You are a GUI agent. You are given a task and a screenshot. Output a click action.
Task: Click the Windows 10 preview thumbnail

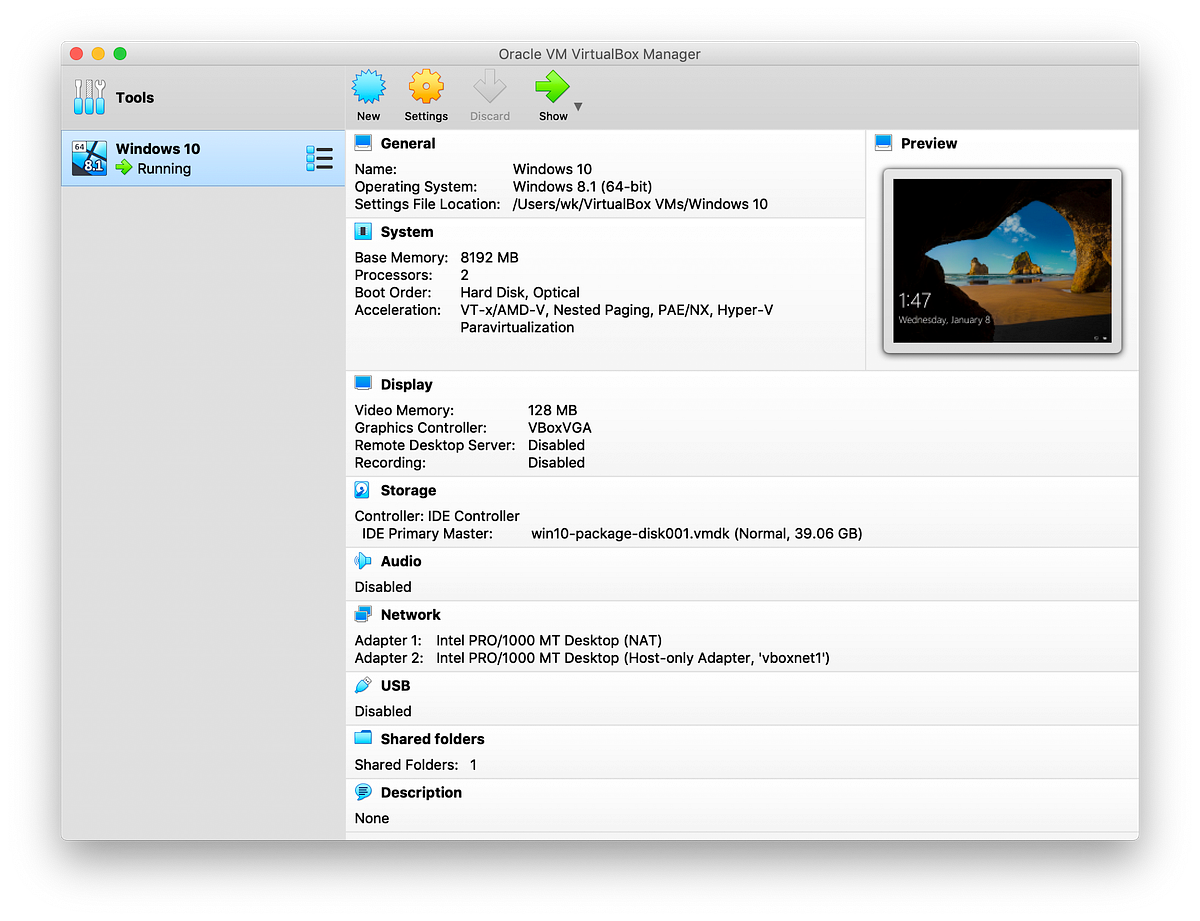(x=1001, y=261)
